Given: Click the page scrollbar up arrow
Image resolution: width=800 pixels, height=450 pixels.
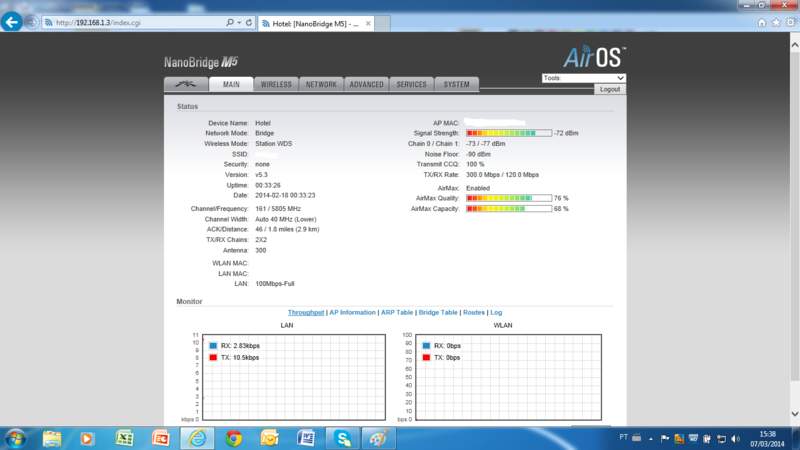Looking at the screenshot, I should [x=794, y=45].
